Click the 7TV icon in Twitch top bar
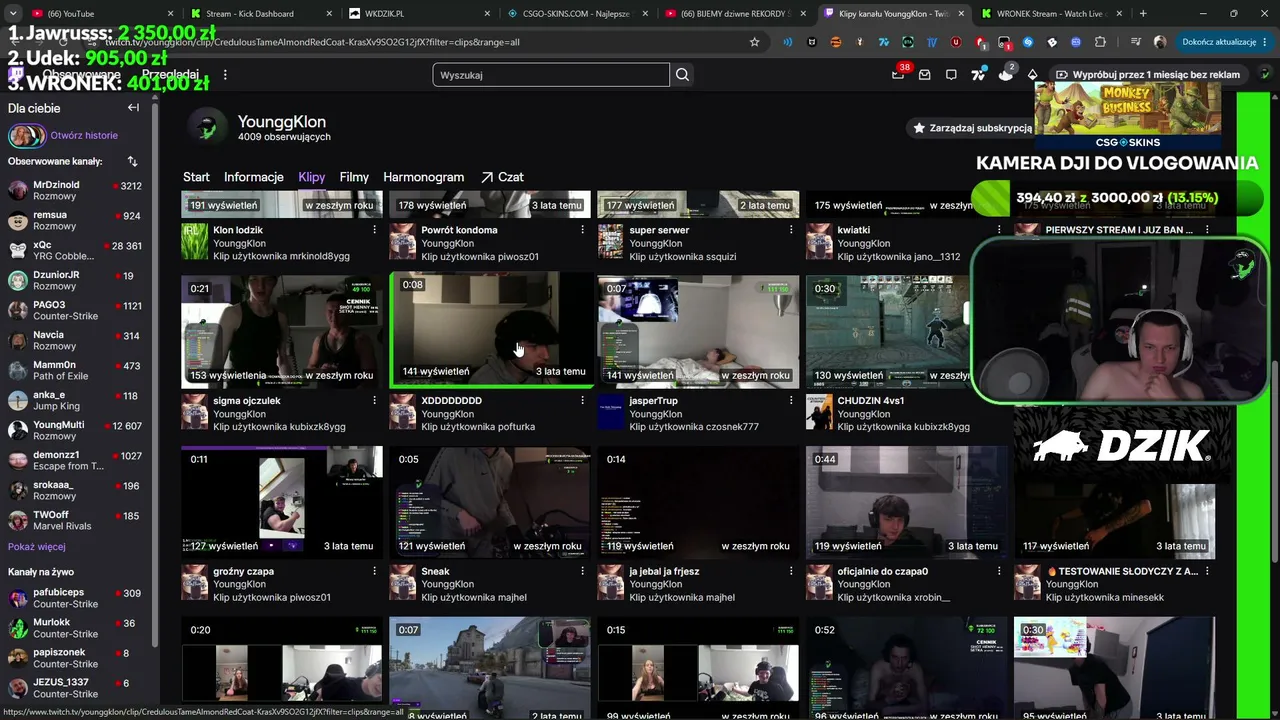Viewport: 1280px width, 720px height. (978, 75)
